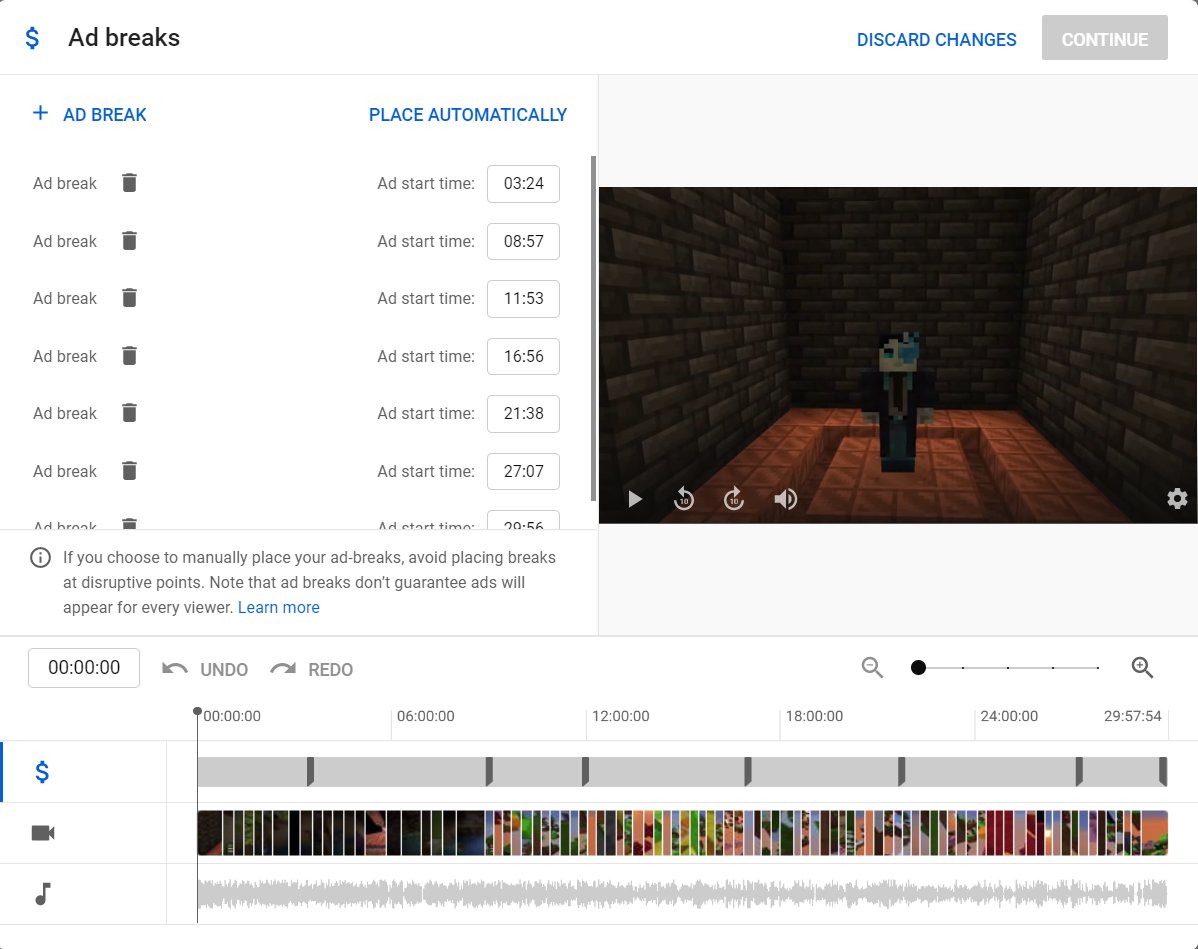Click the playhead handle on timeline

(197, 711)
